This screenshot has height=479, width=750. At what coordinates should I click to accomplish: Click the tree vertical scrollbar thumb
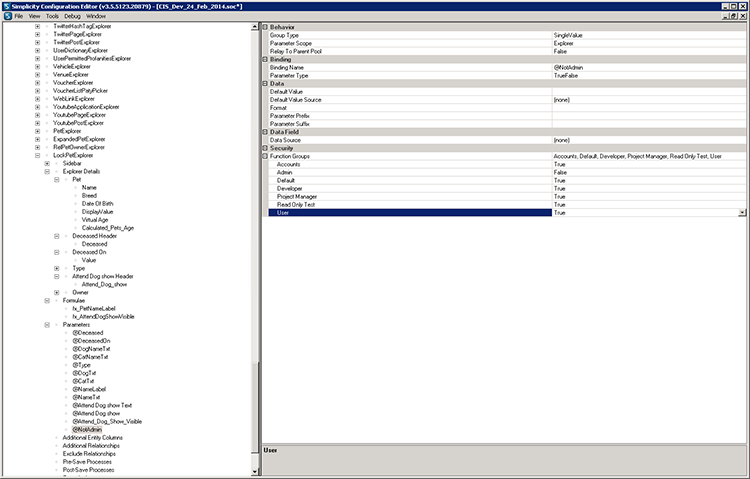coord(254,407)
